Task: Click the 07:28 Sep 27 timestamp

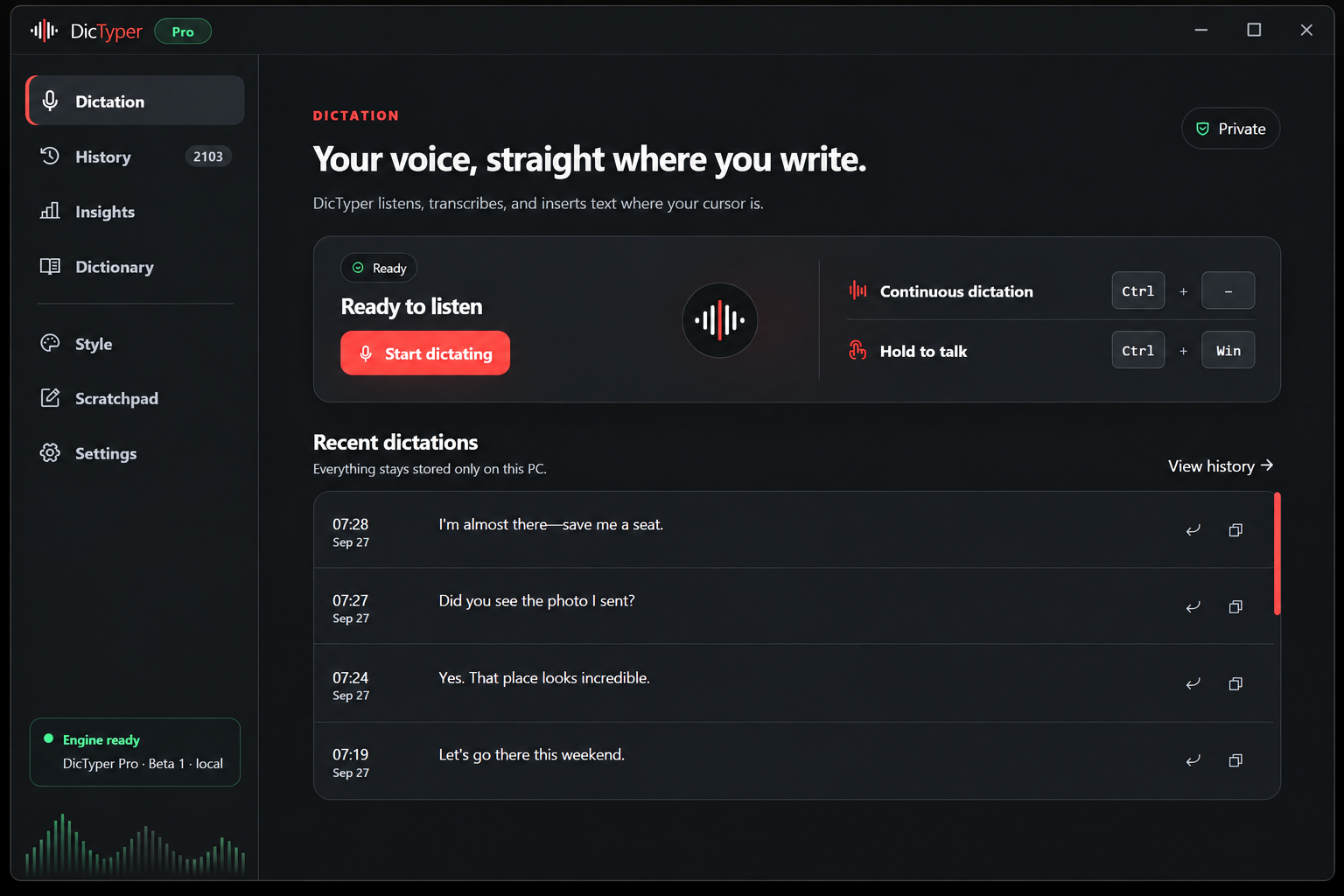Action: pos(351,532)
